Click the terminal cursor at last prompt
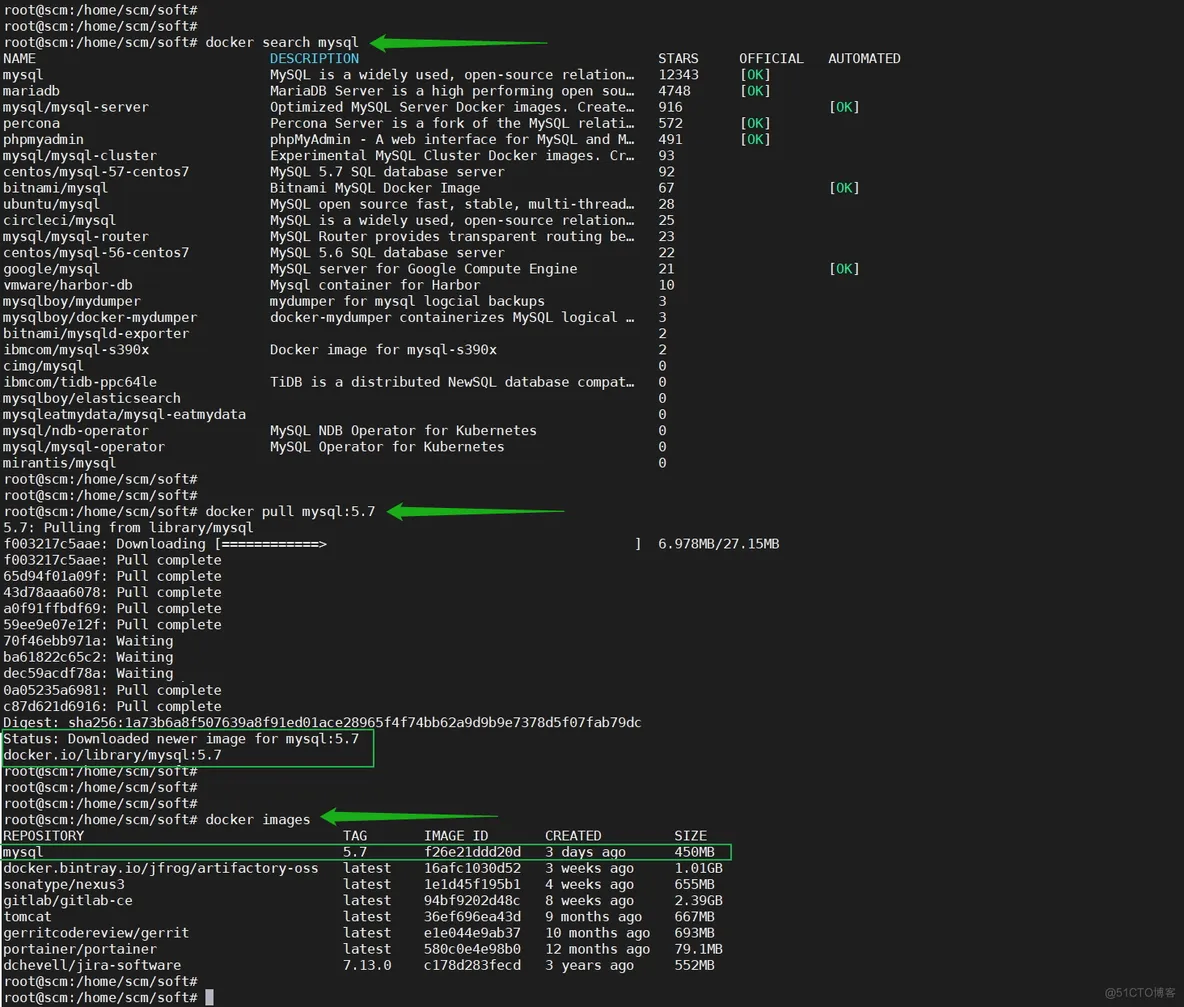This screenshot has height=1007, width=1184. pos(210,998)
